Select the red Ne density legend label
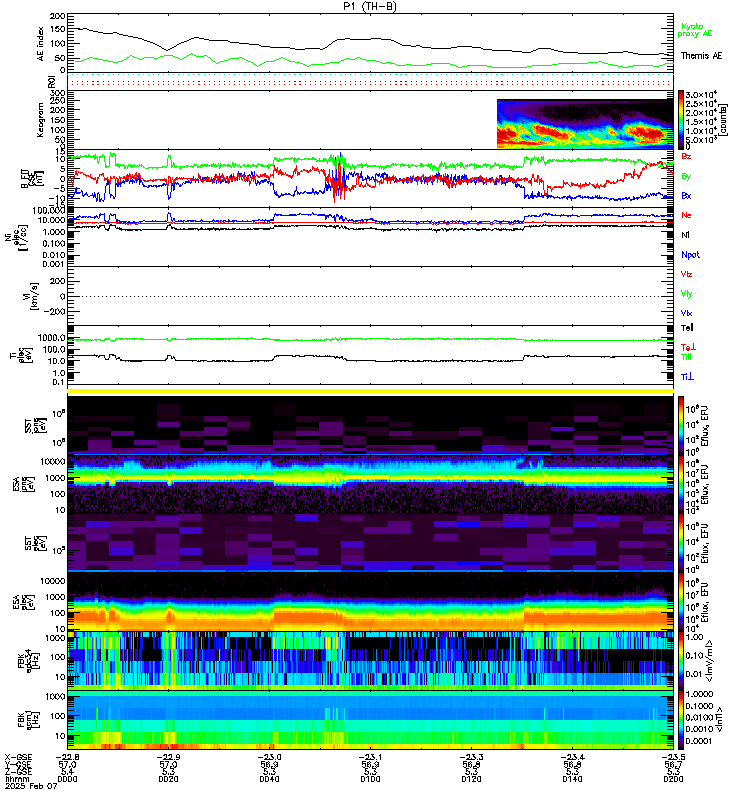 point(686,215)
